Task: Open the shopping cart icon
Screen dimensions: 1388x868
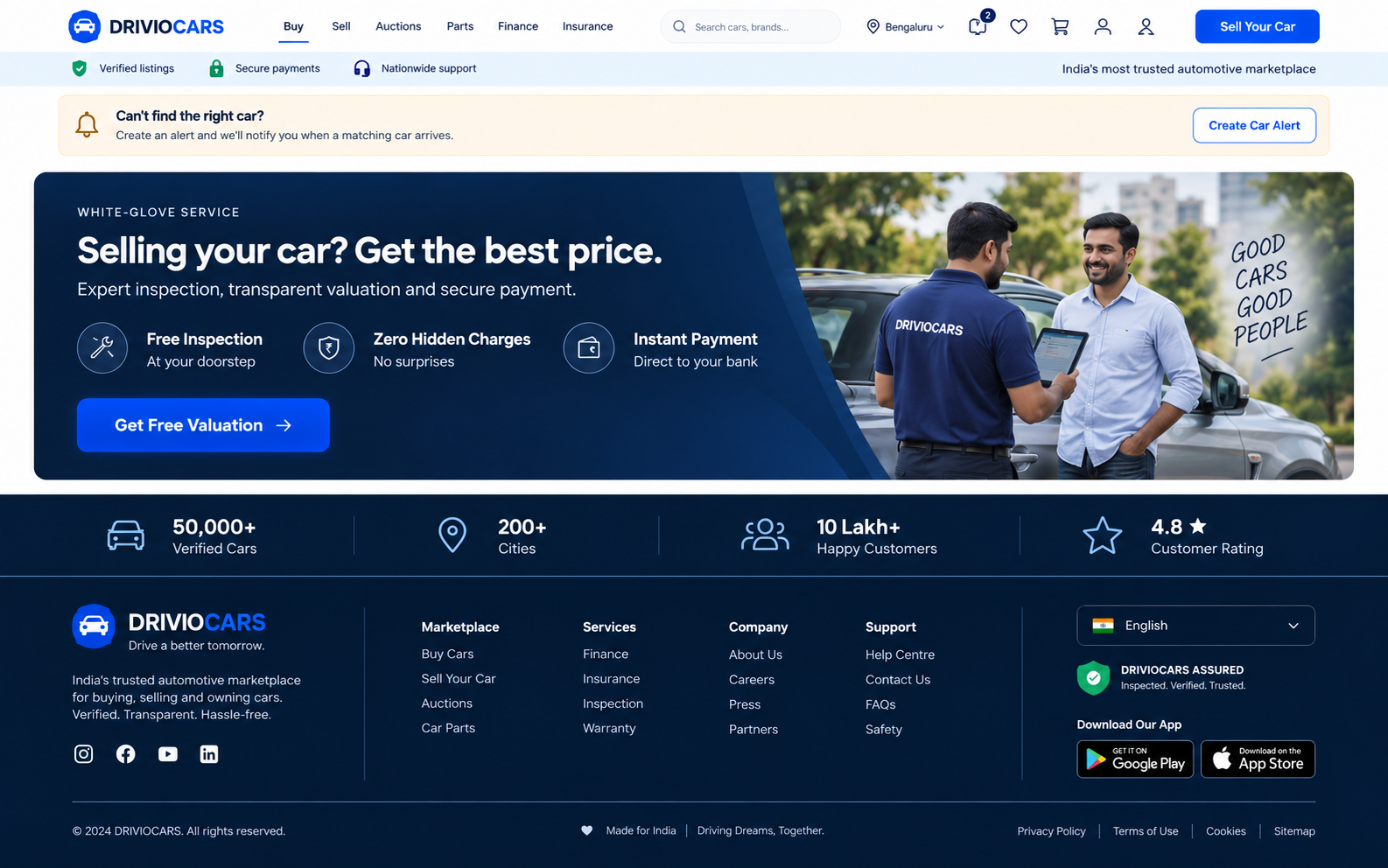Action: [x=1060, y=27]
